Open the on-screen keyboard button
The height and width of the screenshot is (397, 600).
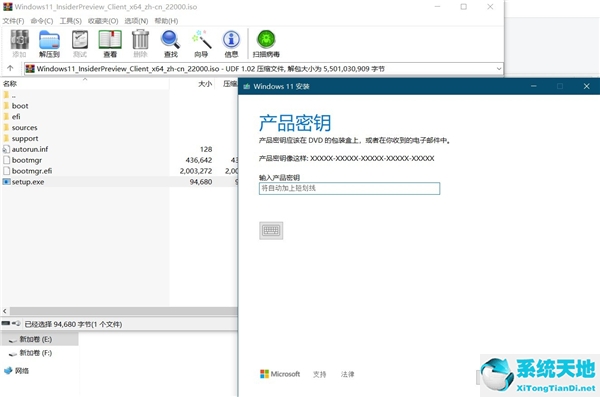pos(271,230)
